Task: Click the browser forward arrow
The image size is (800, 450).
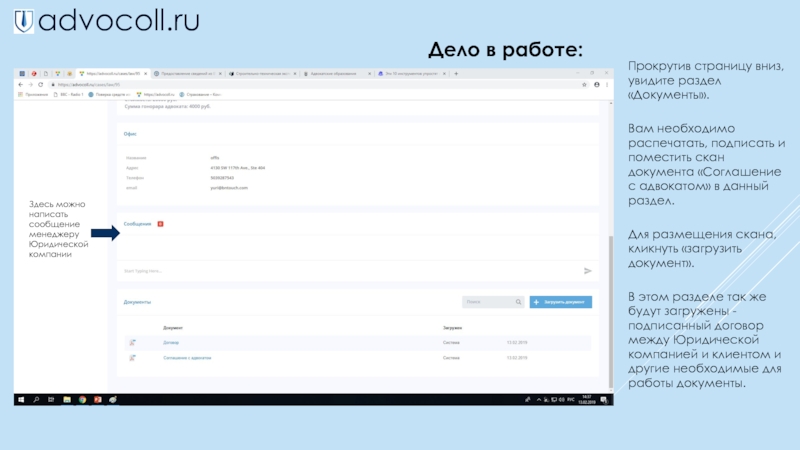Action: pyautogui.click(x=31, y=85)
